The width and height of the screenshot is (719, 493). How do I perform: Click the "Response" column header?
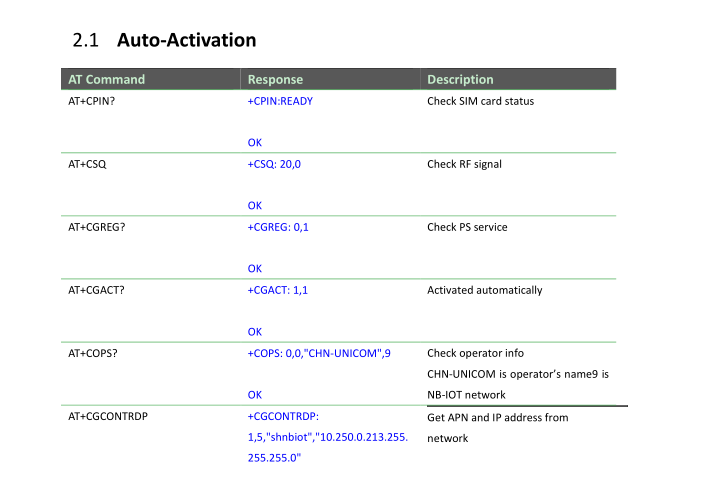(275, 79)
